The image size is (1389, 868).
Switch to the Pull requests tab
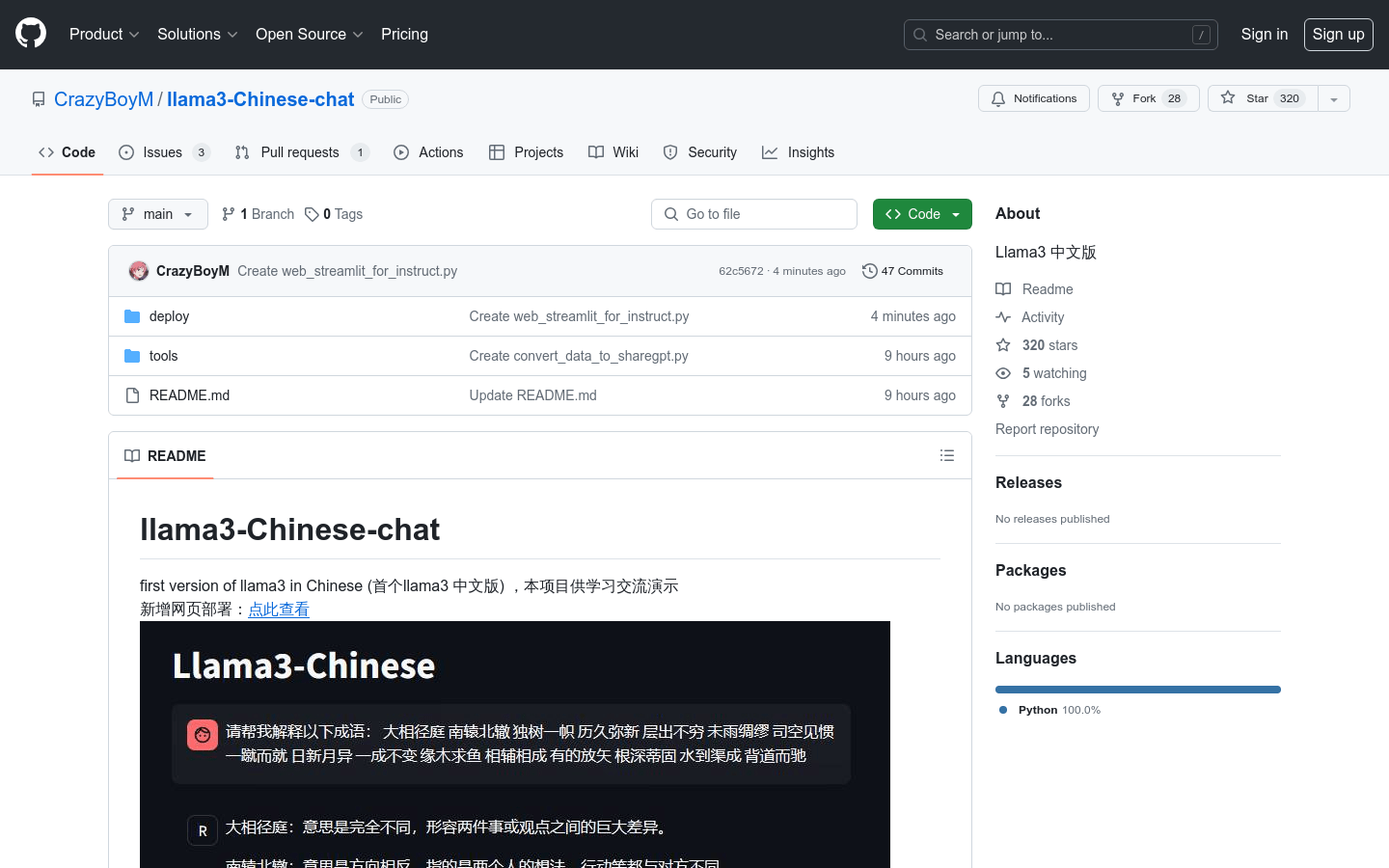click(301, 152)
